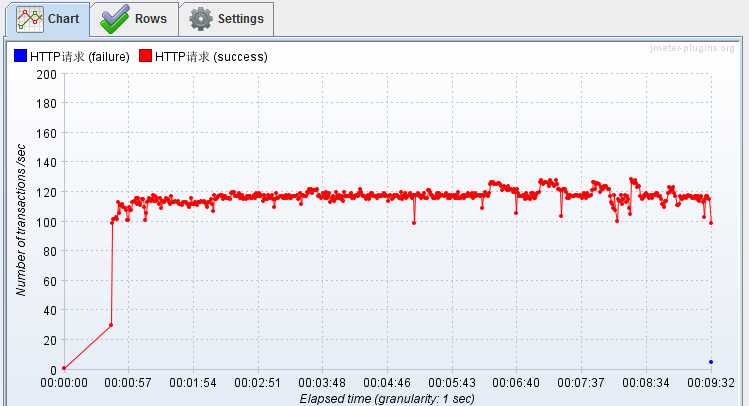Click the Y-axis value 20
749x406 pixels.
point(50,341)
